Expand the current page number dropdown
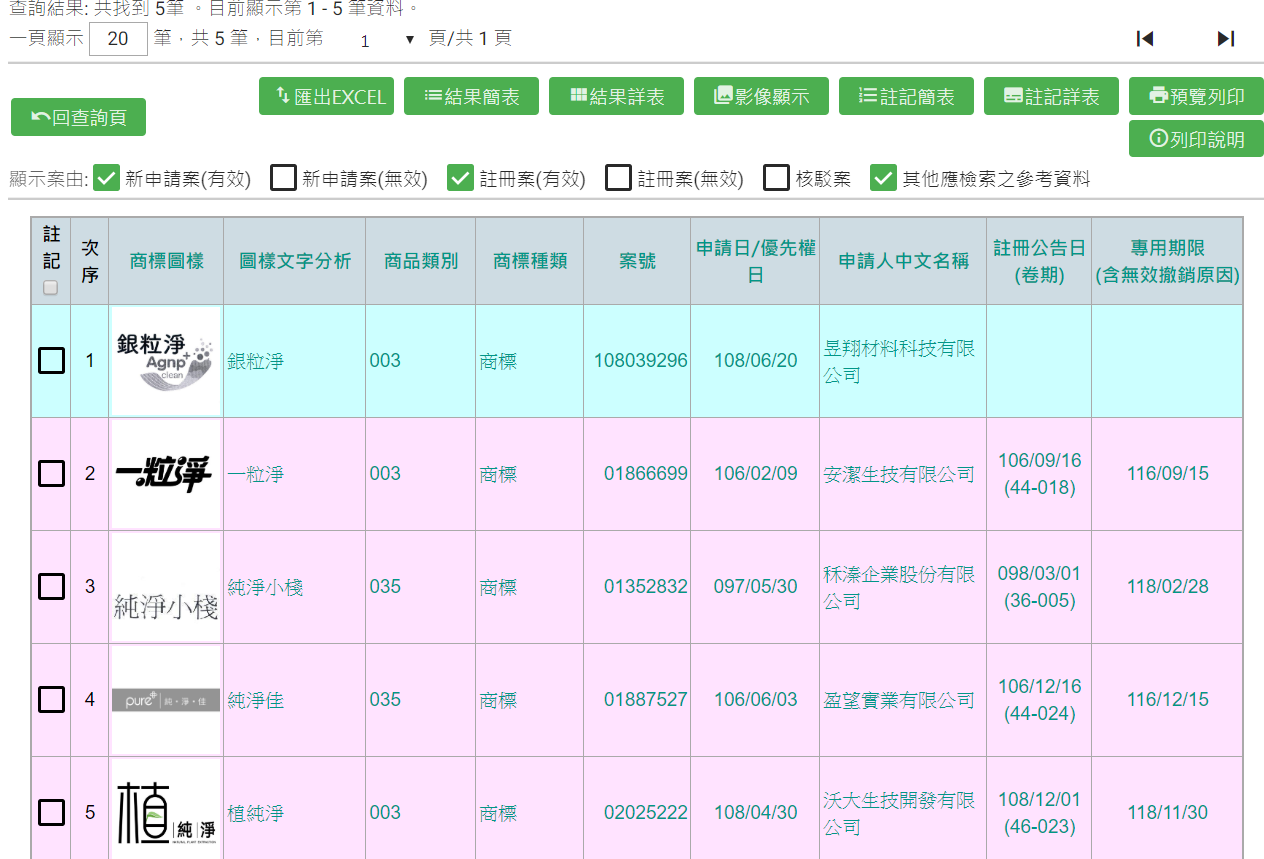Viewport: 1264px width, 859px height. pos(385,40)
